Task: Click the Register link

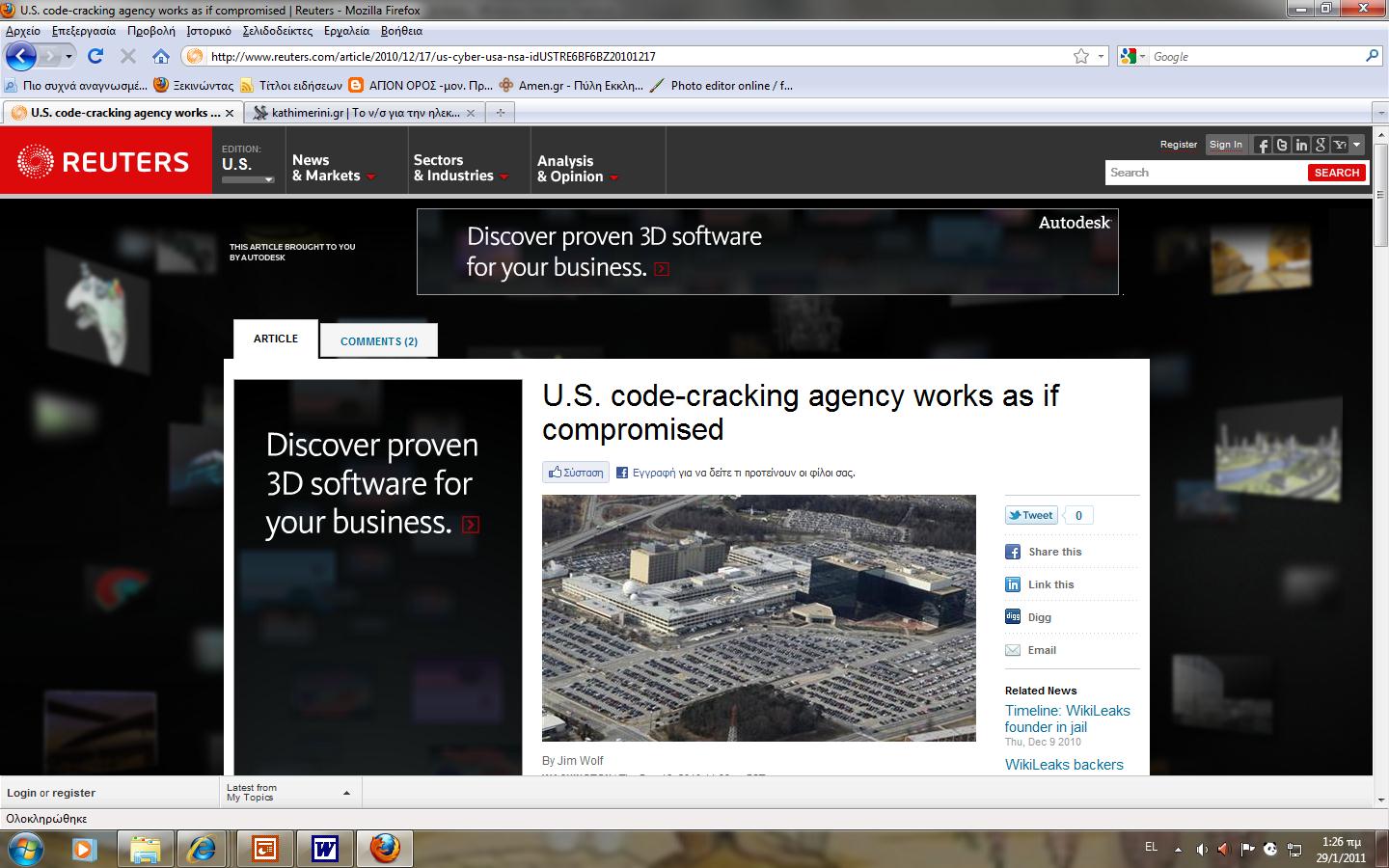Action: 1179,145
